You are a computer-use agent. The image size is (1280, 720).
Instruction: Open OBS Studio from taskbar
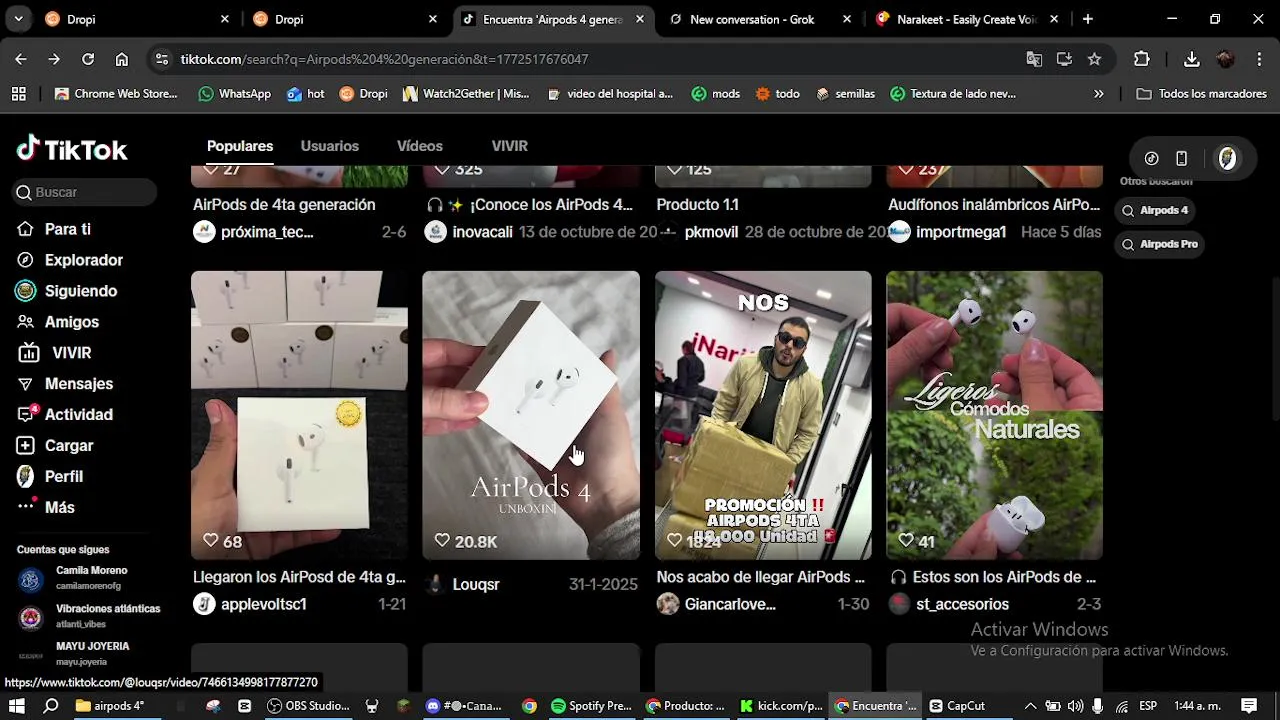point(308,706)
